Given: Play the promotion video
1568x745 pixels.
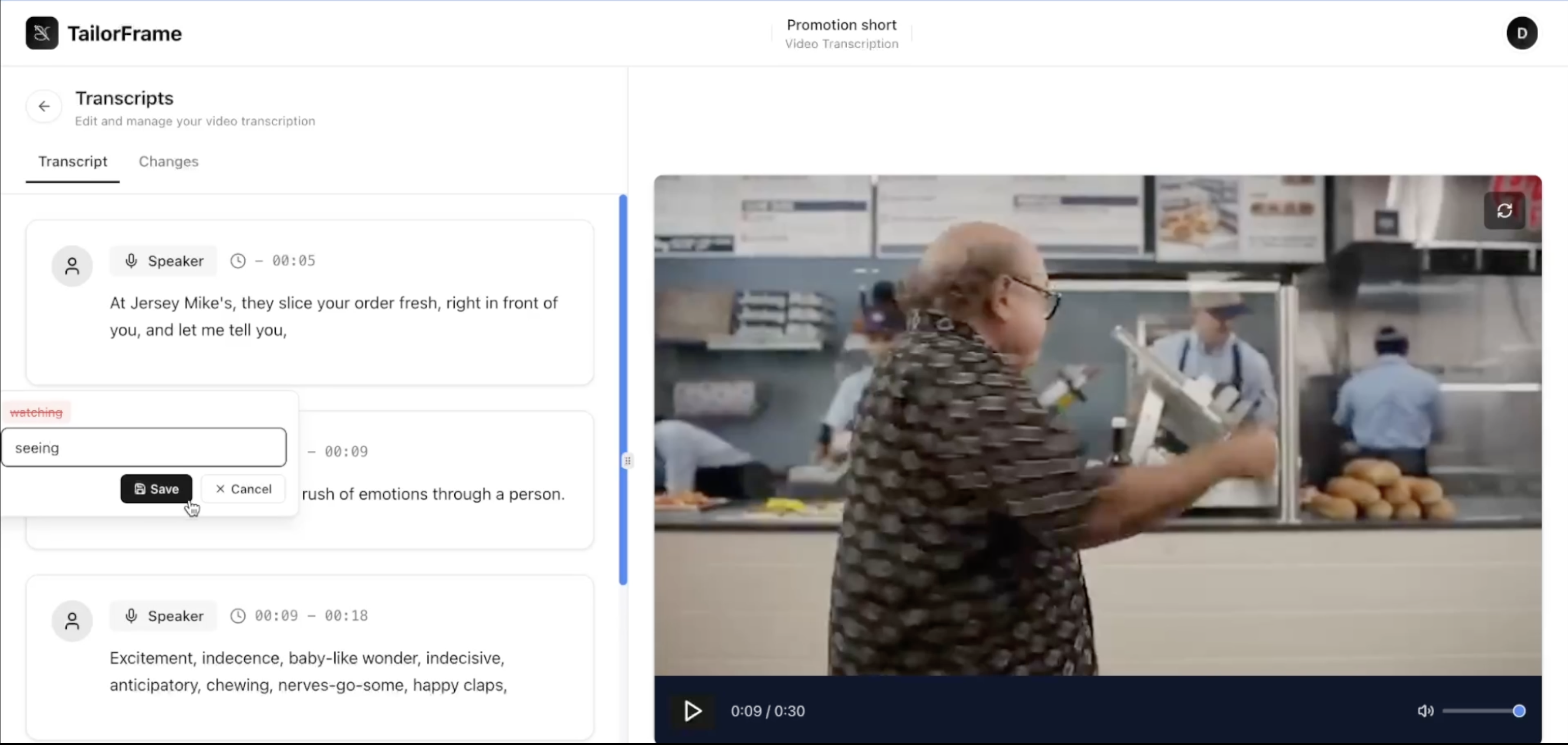Looking at the screenshot, I should [x=693, y=711].
